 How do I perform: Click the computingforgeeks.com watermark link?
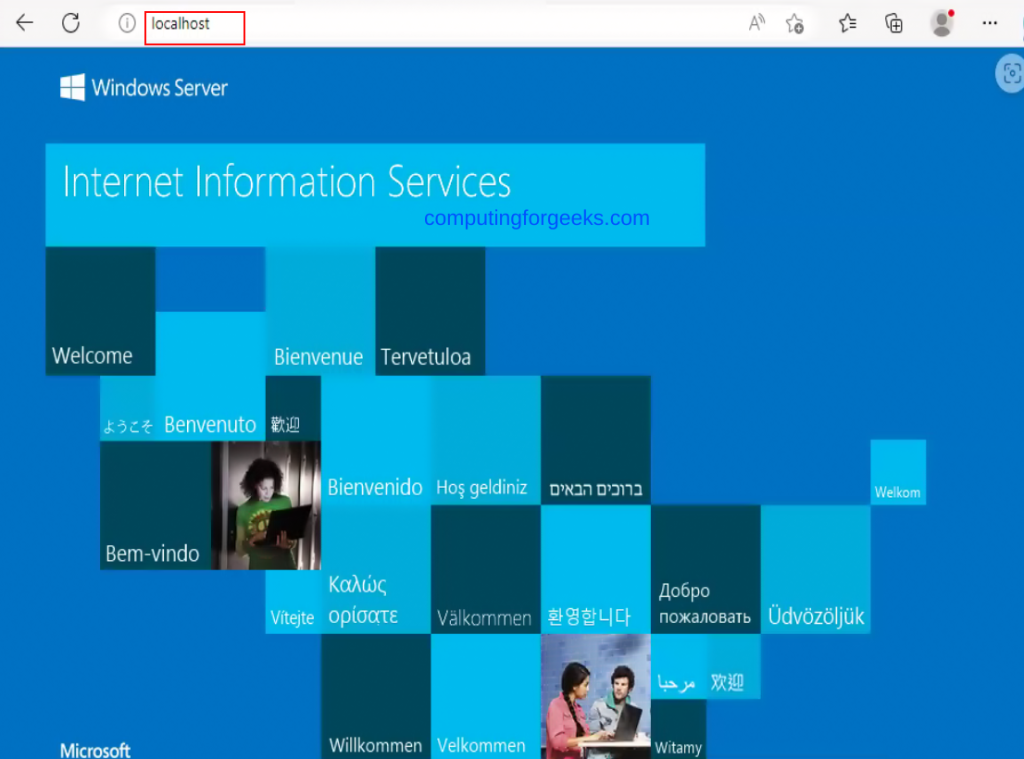click(x=538, y=218)
